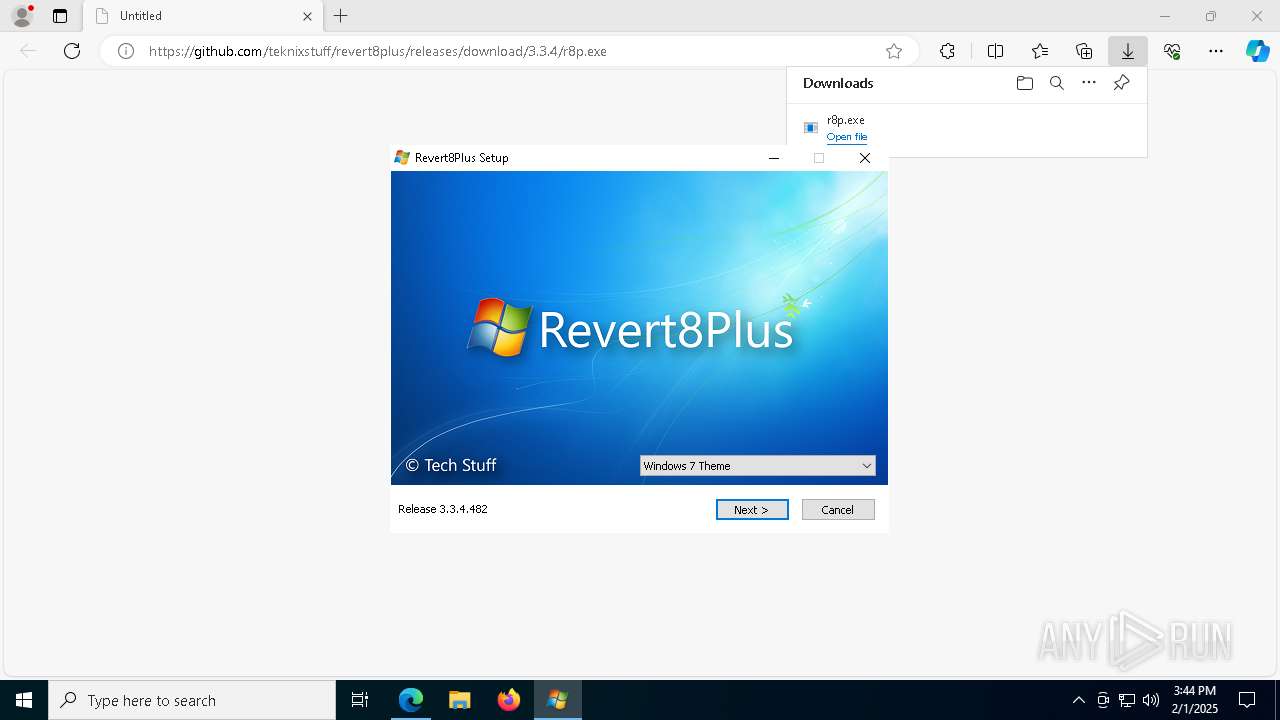Close the Revert8Plus Setup window
This screenshot has width=1280, height=720.
[x=865, y=158]
